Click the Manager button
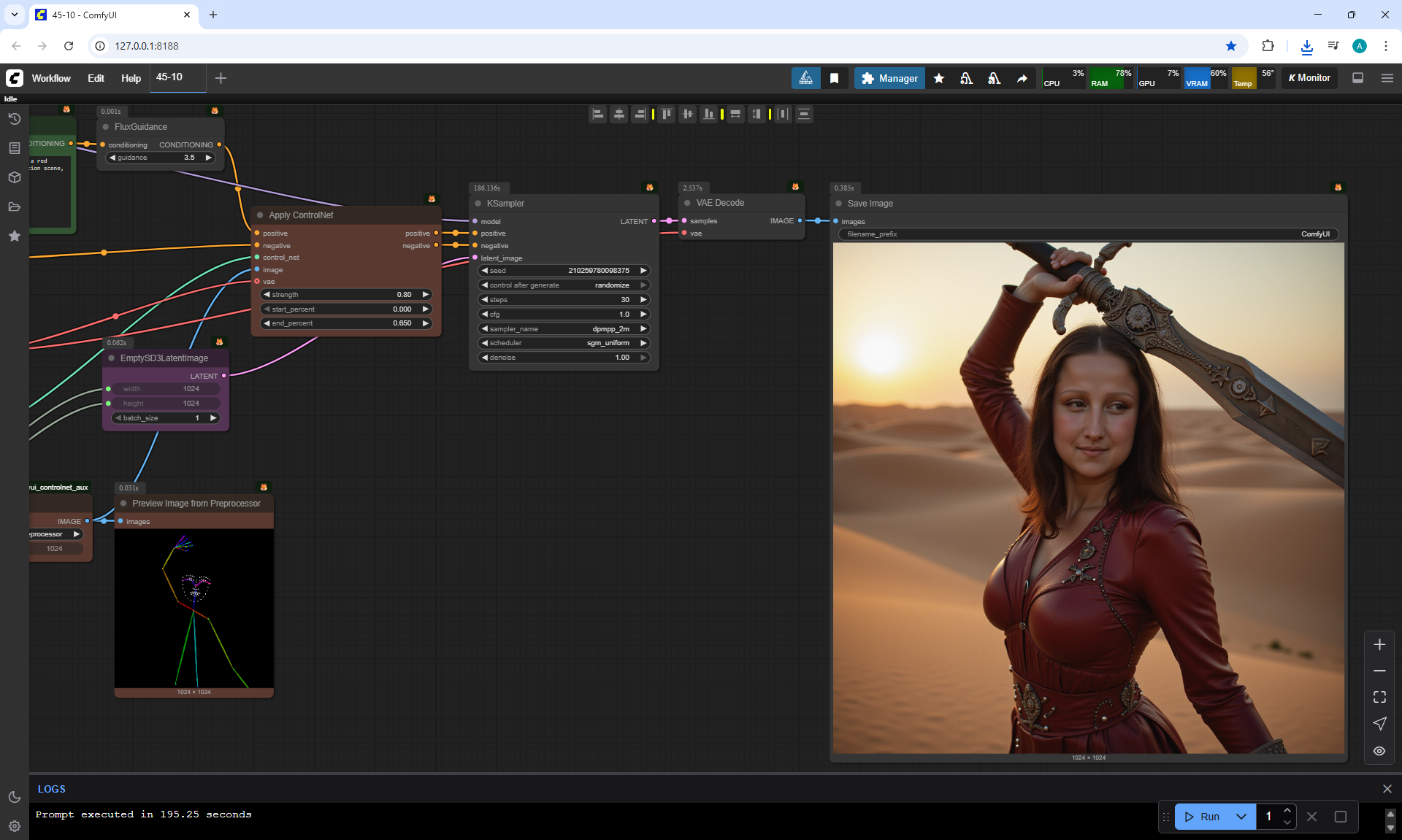The height and width of the screenshot is (840, 1402). (x=889, y=78)
